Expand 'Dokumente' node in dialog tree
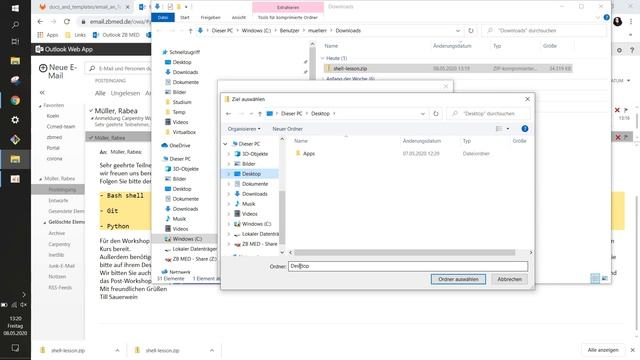The image size is (640, 360). (x=229, y=184)
